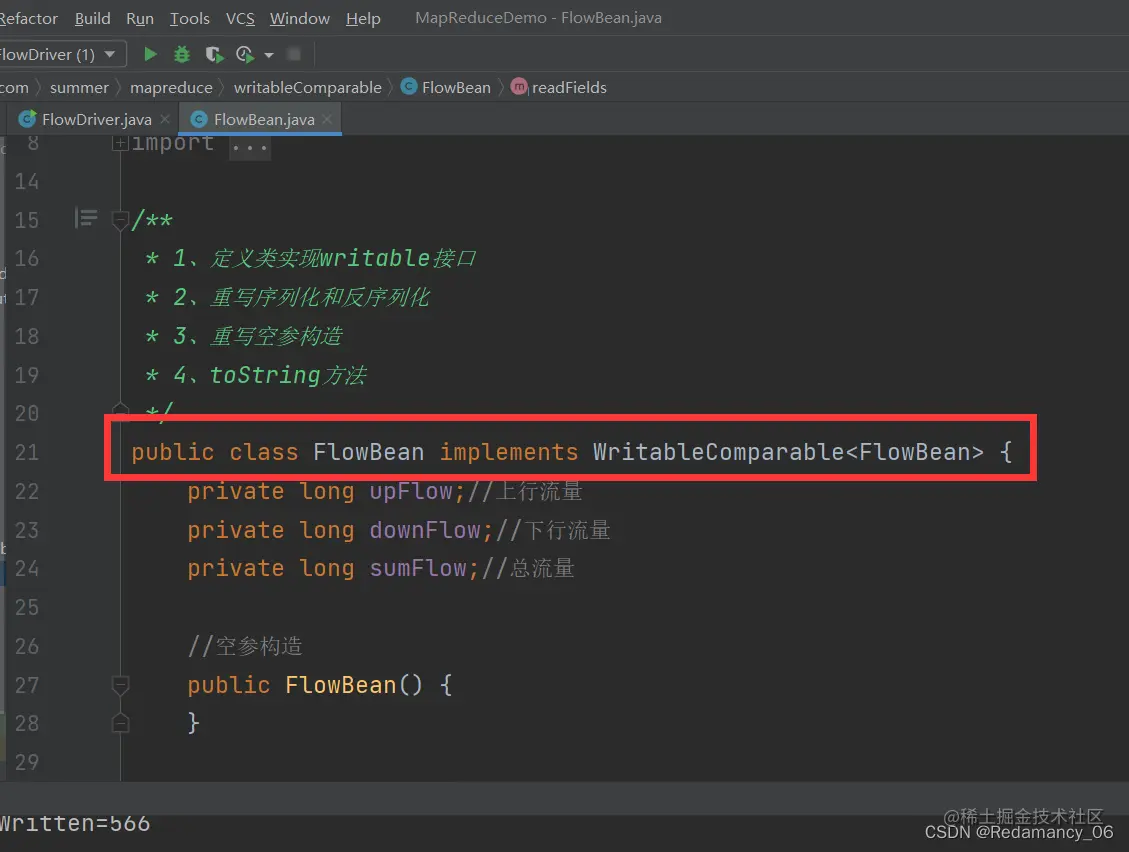1129x852 pixels.
Task: Close the FlowDriver.java tab
Action: (x=165, y=119)
